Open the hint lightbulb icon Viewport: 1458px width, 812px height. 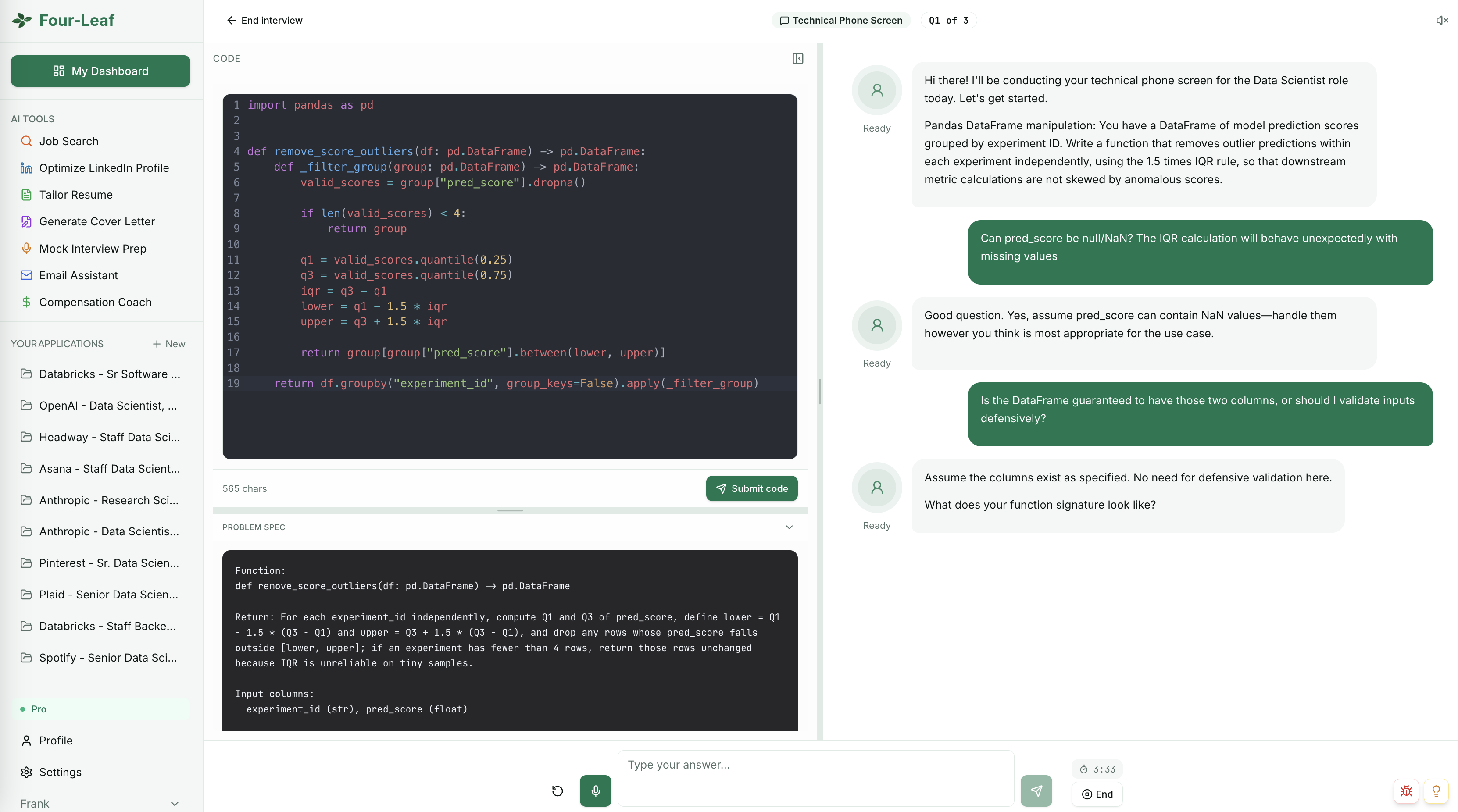pyautogui.click(x=1436, y=791)
